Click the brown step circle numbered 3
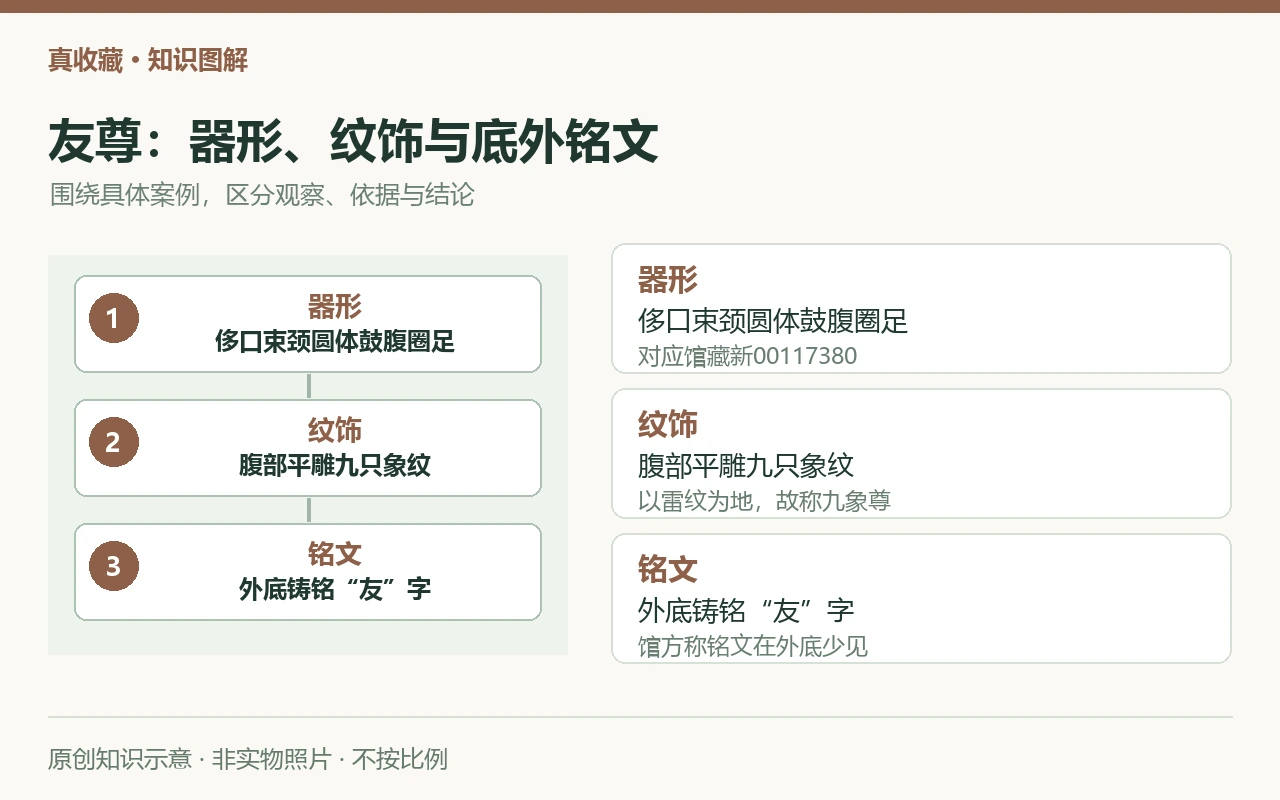Screen dimensions: 1280x800 (x=113, y=566)
